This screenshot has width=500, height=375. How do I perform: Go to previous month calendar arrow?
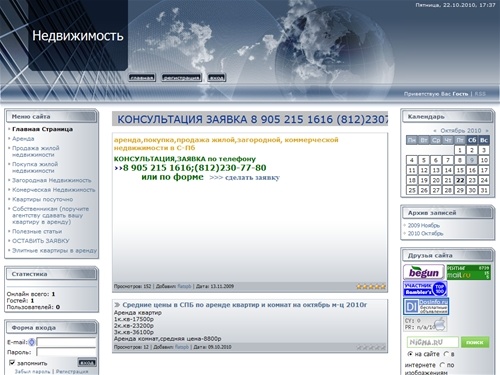point(435,131)
